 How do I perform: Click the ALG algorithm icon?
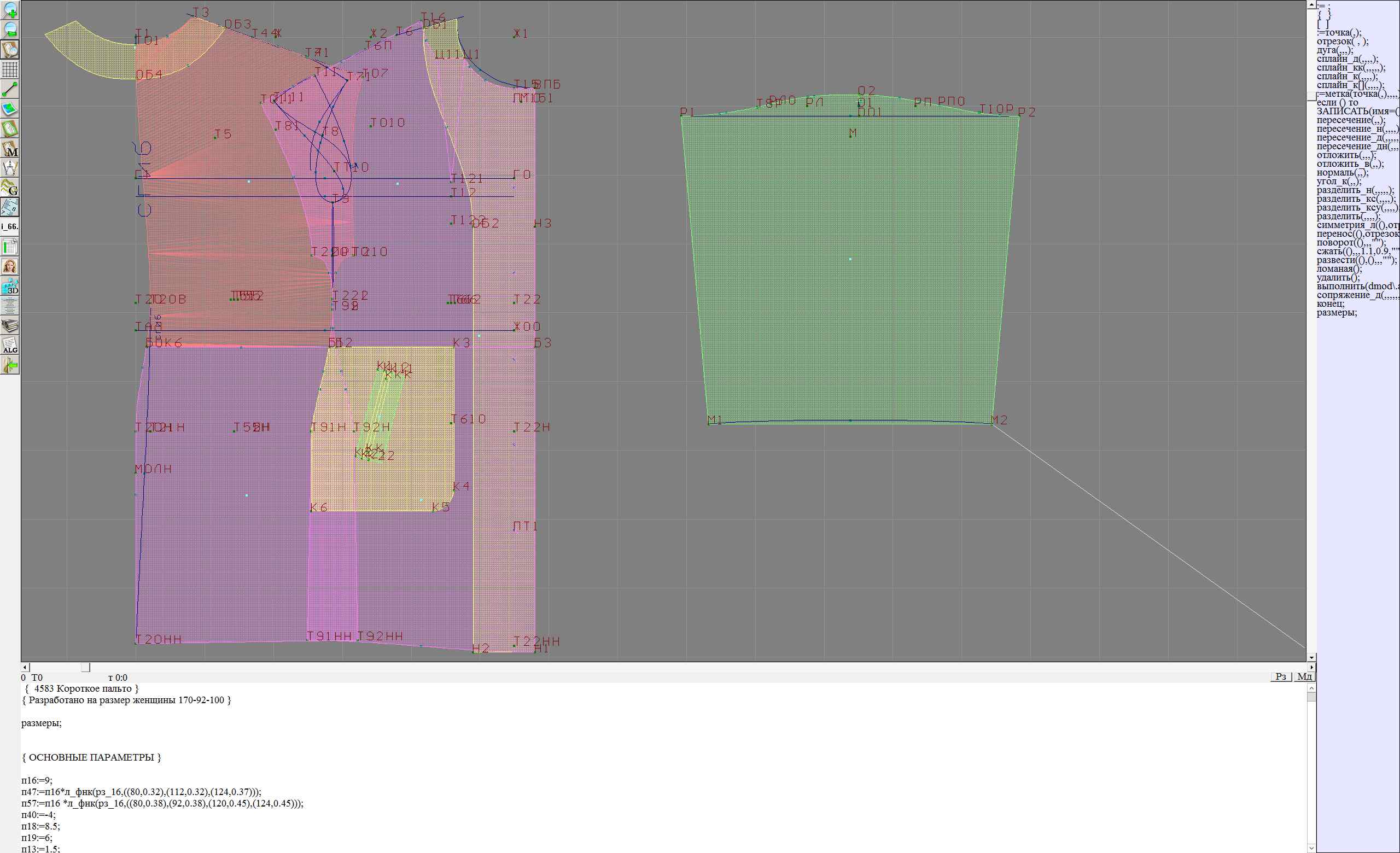pyautogui.click(x=10, y=345)
